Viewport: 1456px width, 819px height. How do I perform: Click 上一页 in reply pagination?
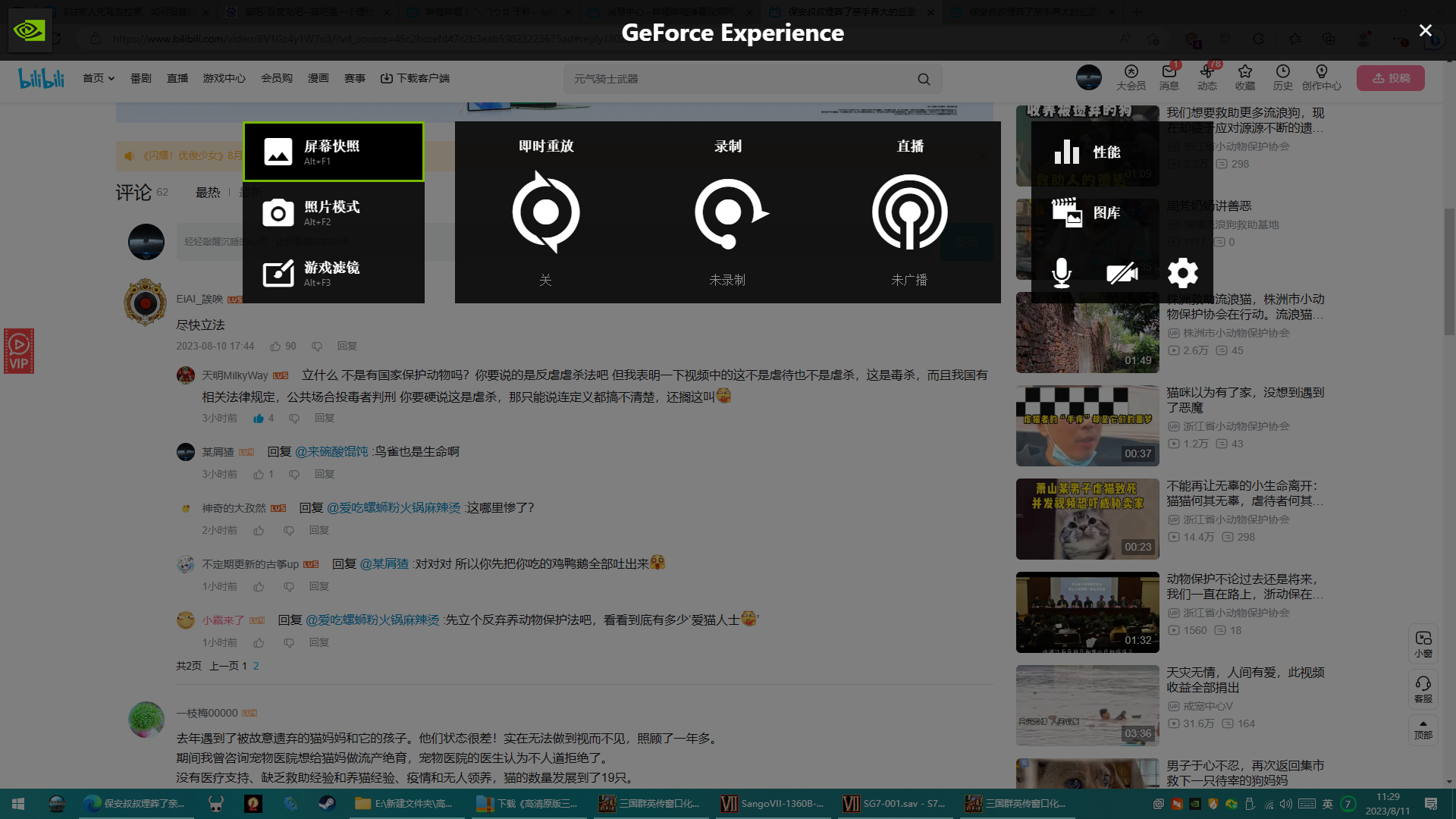(224, 666)
